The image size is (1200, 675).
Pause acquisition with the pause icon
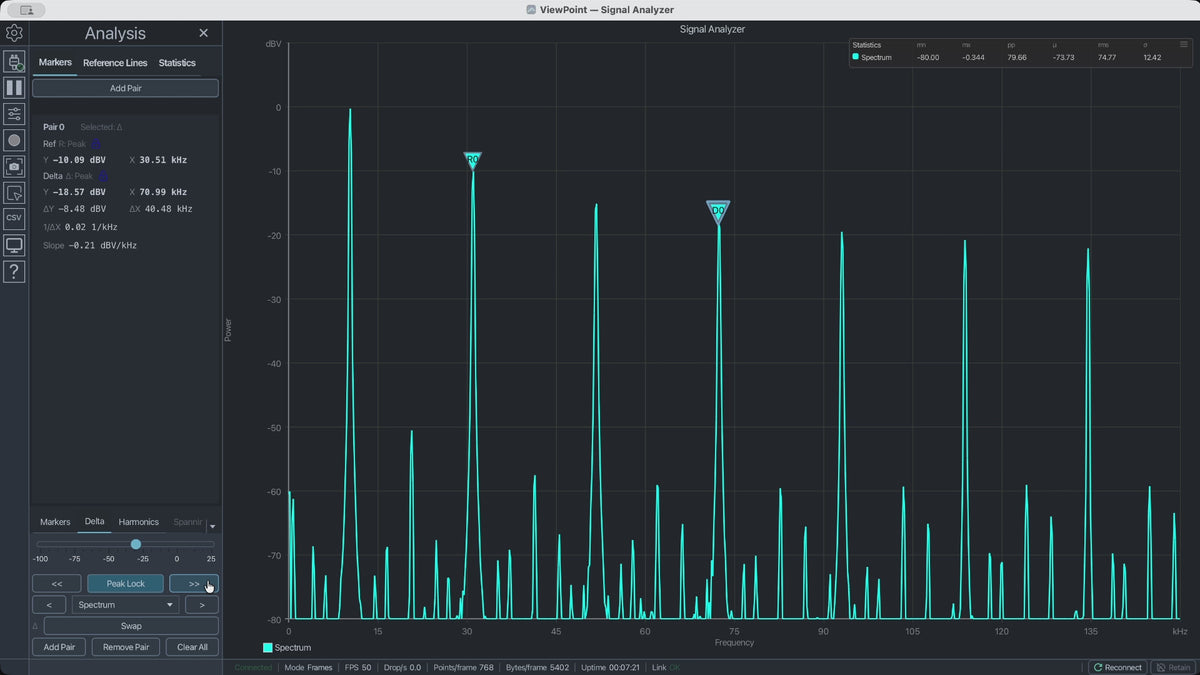pyautogui.click(x=14, y=88)
